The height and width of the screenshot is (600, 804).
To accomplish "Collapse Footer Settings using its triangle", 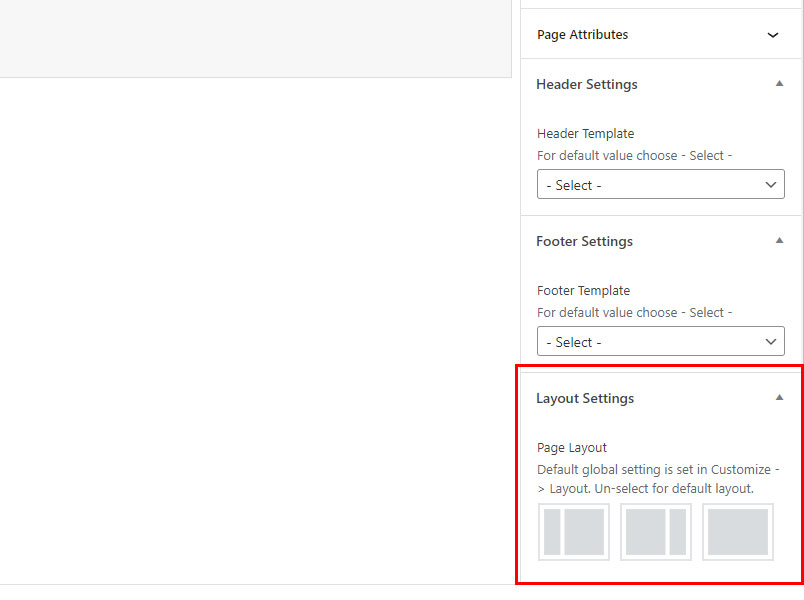I will [x=779, y=241].
